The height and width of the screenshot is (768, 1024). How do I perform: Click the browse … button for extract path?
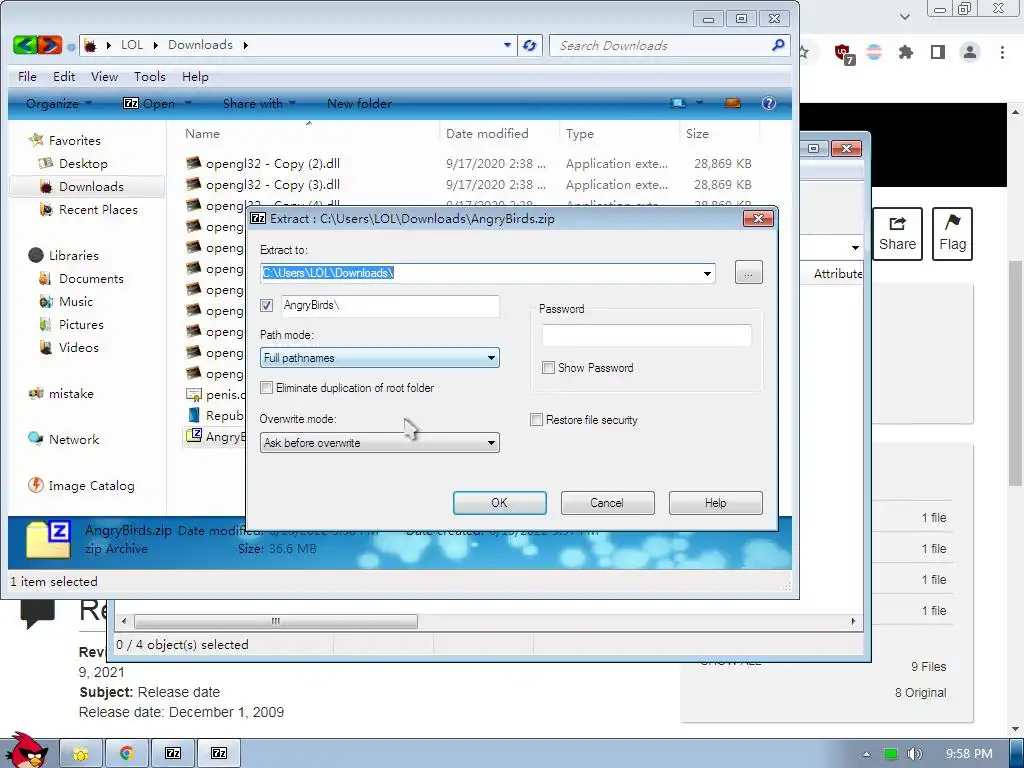click(748, 272)
